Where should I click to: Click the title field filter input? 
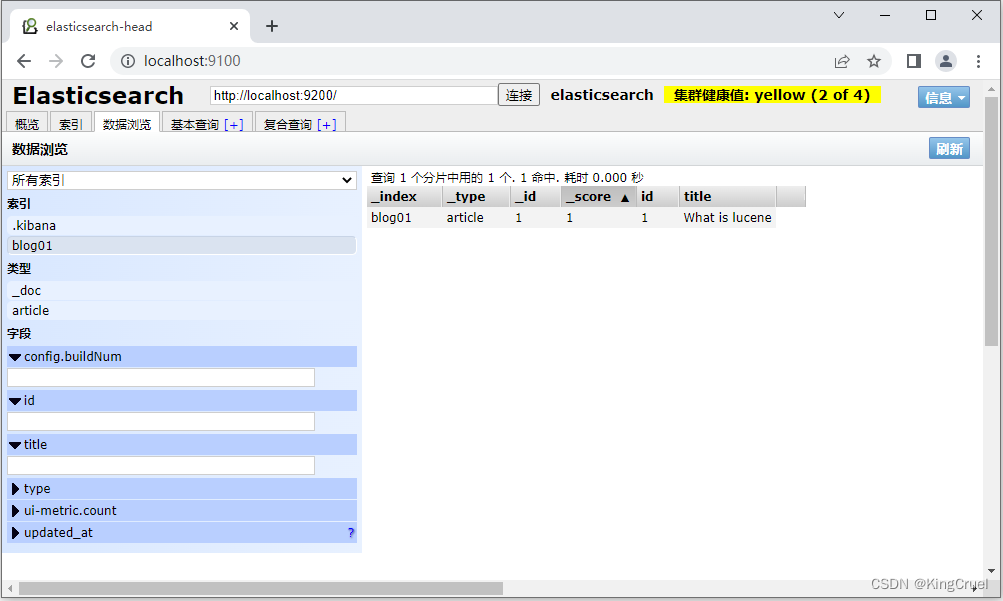point(161,465)
